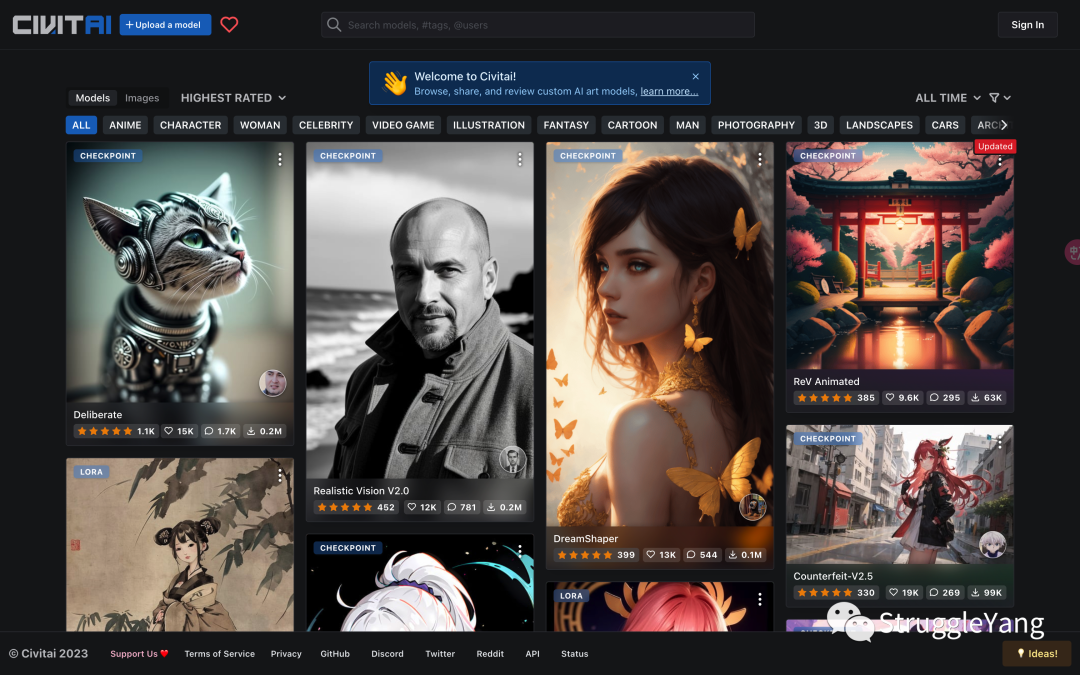
Task: Click the search models input field
Action: coord(538,25)
